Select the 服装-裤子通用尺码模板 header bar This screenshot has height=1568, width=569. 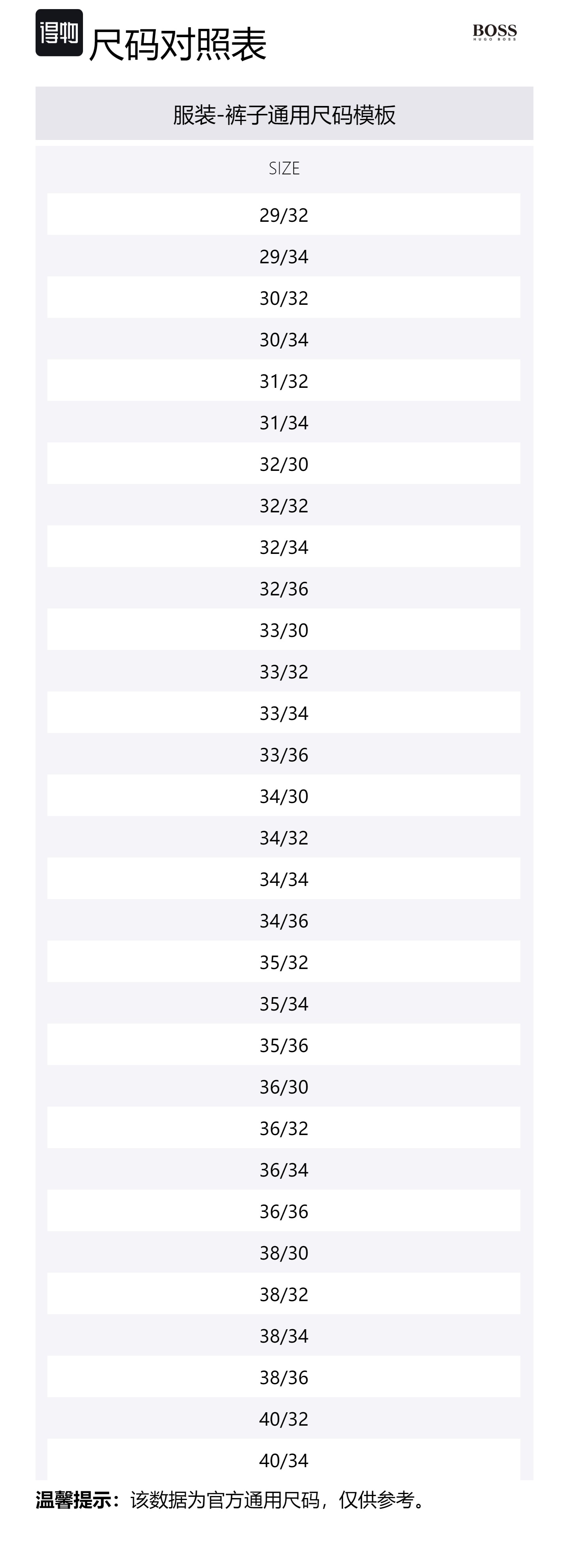[284, 114]
